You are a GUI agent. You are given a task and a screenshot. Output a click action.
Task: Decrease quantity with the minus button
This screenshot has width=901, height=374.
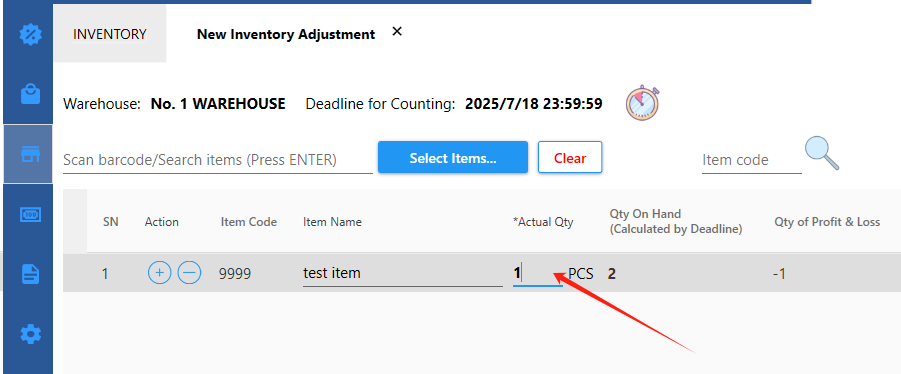[x=189, y=272]
